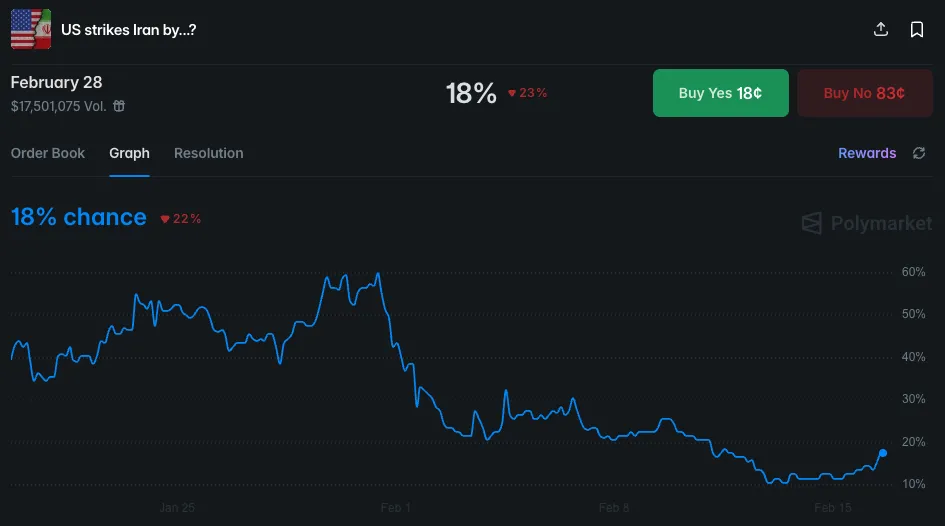Click the Feb 1 date on the chart axis

[x=396, y=508]
